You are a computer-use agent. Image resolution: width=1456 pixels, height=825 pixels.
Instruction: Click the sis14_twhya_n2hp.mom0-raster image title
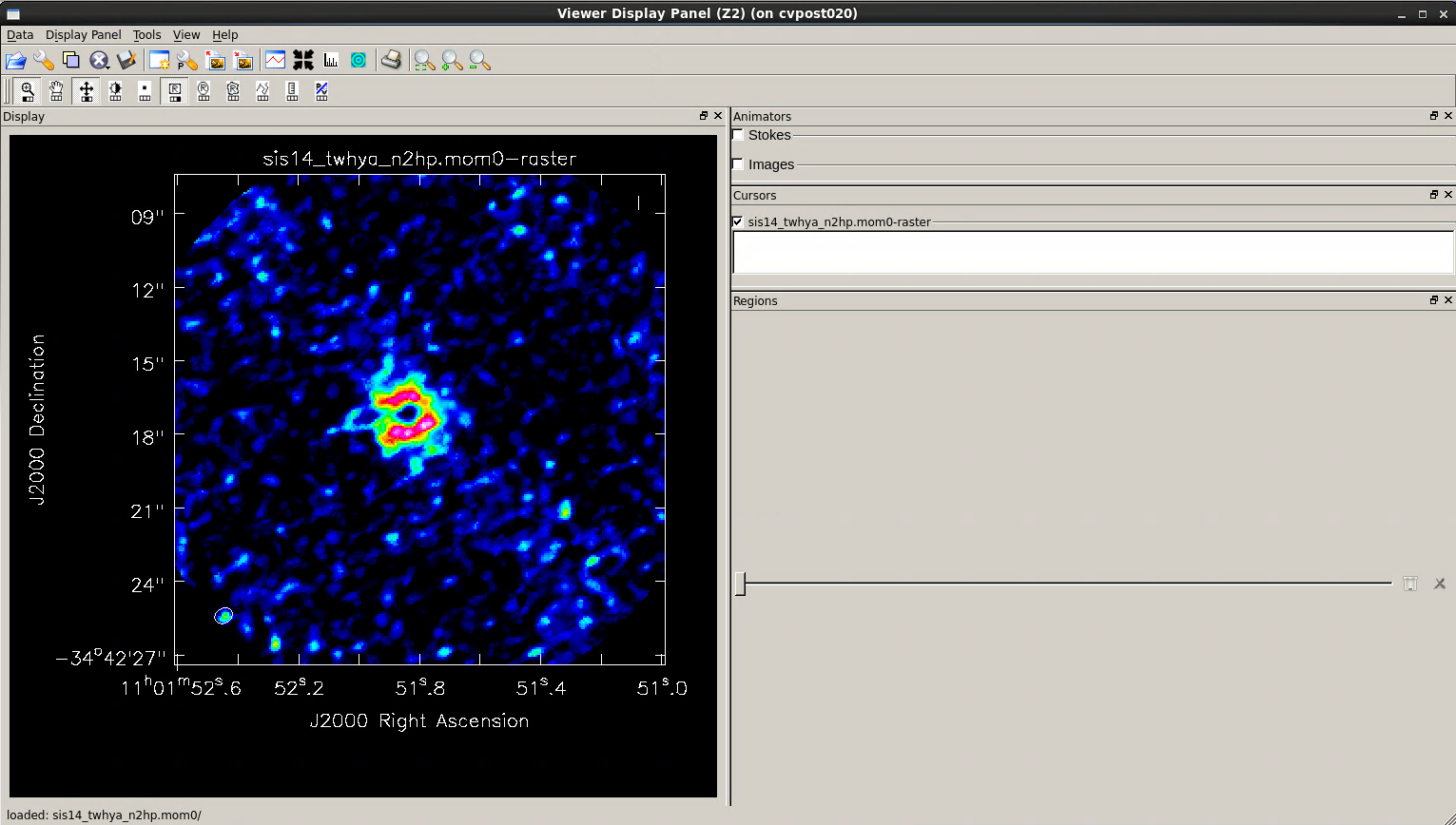[x=419, y=159]
